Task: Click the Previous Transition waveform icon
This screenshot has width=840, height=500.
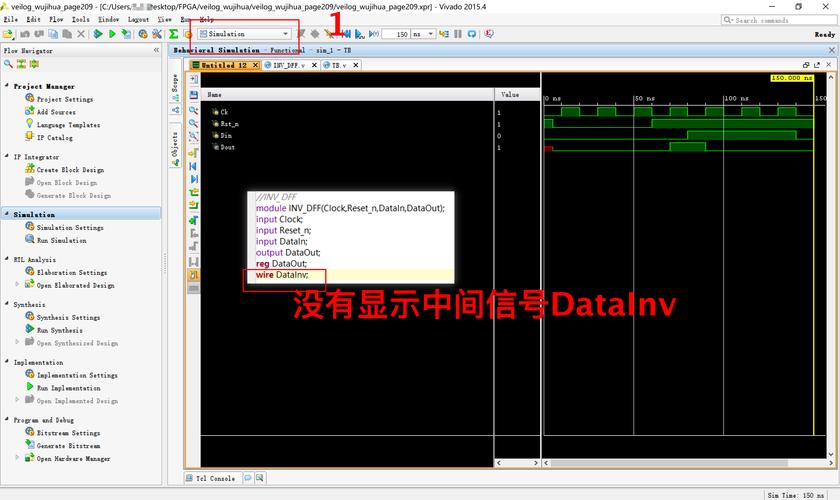Action: [193, 192]
